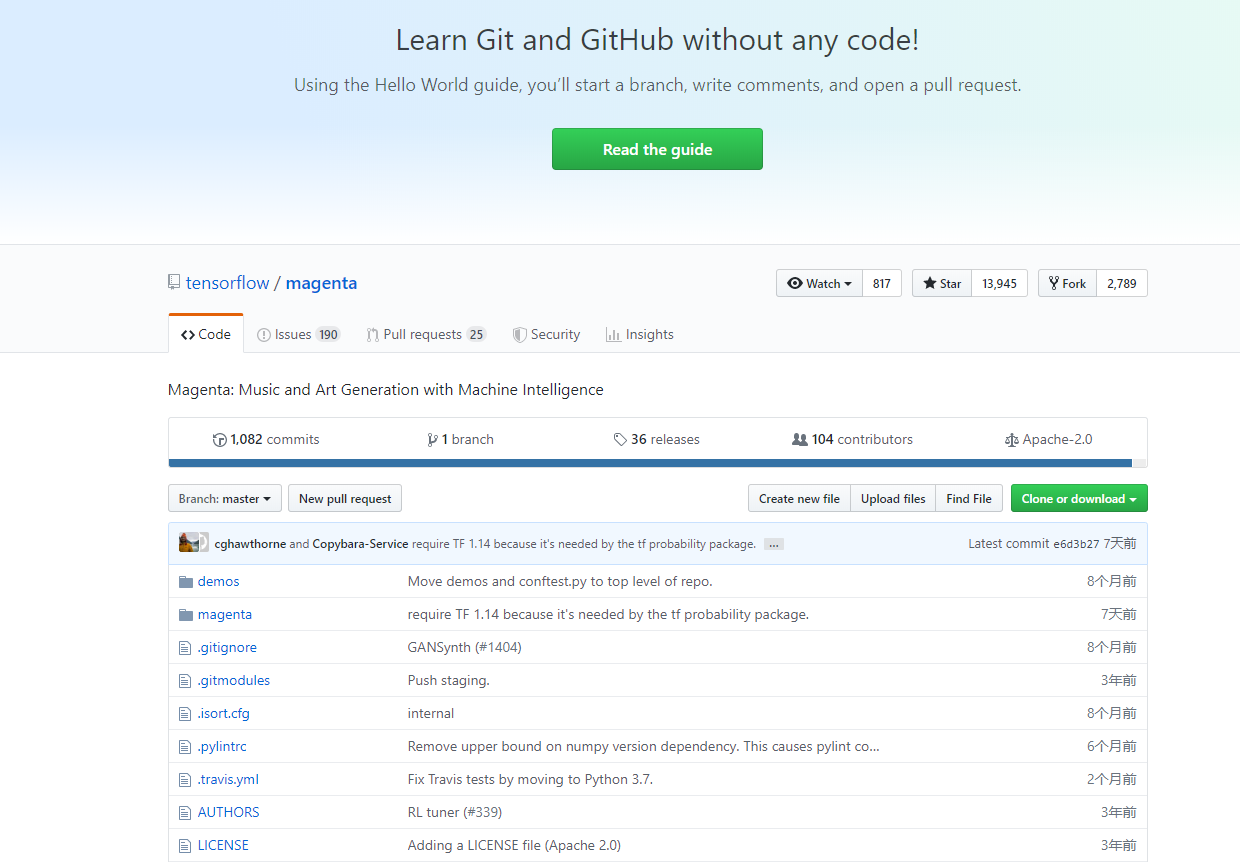Click the demos folder icon

coord(185,582)
